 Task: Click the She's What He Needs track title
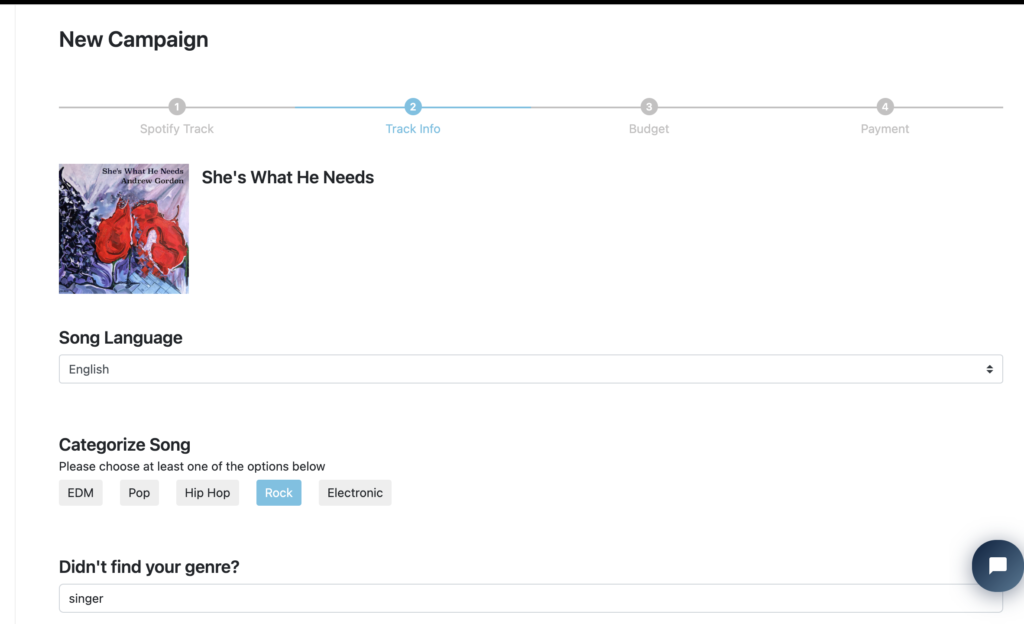288,178
